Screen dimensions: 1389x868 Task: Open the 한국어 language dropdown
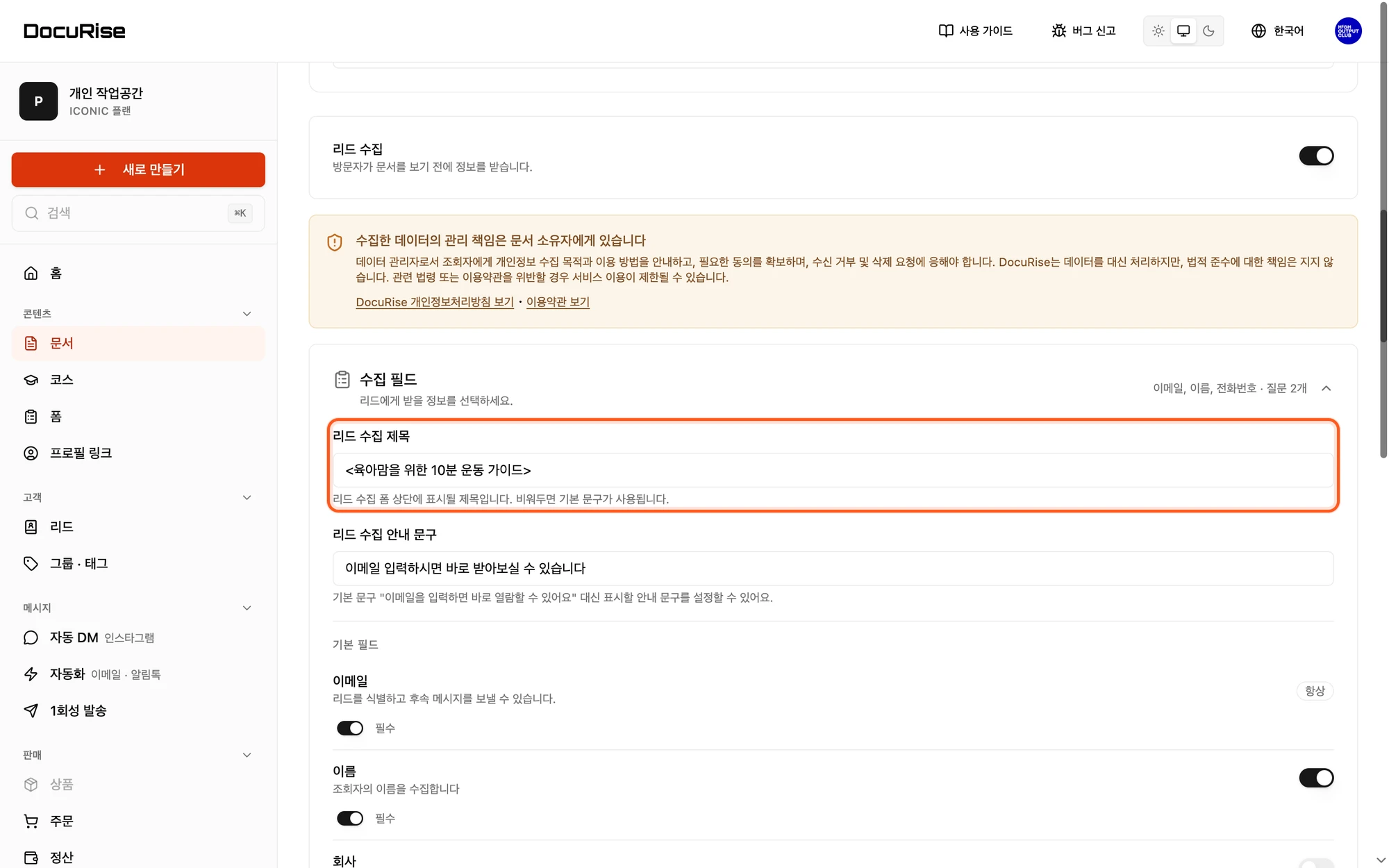click(1278, 31)
